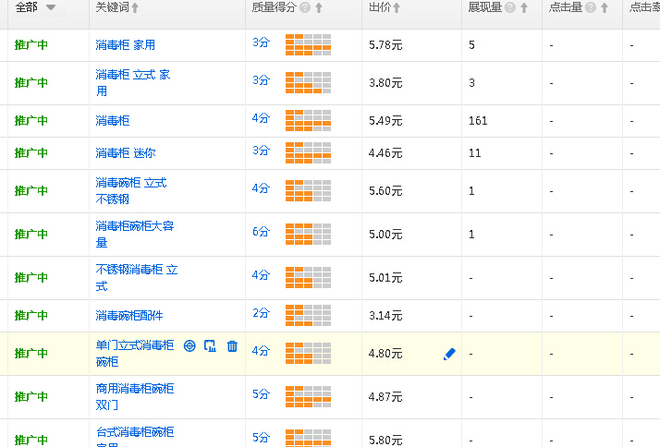This screenshot has height=447, width=660.
Task: Click the 2分 quality score for 消毒碗柜配件
Action: 261,314
